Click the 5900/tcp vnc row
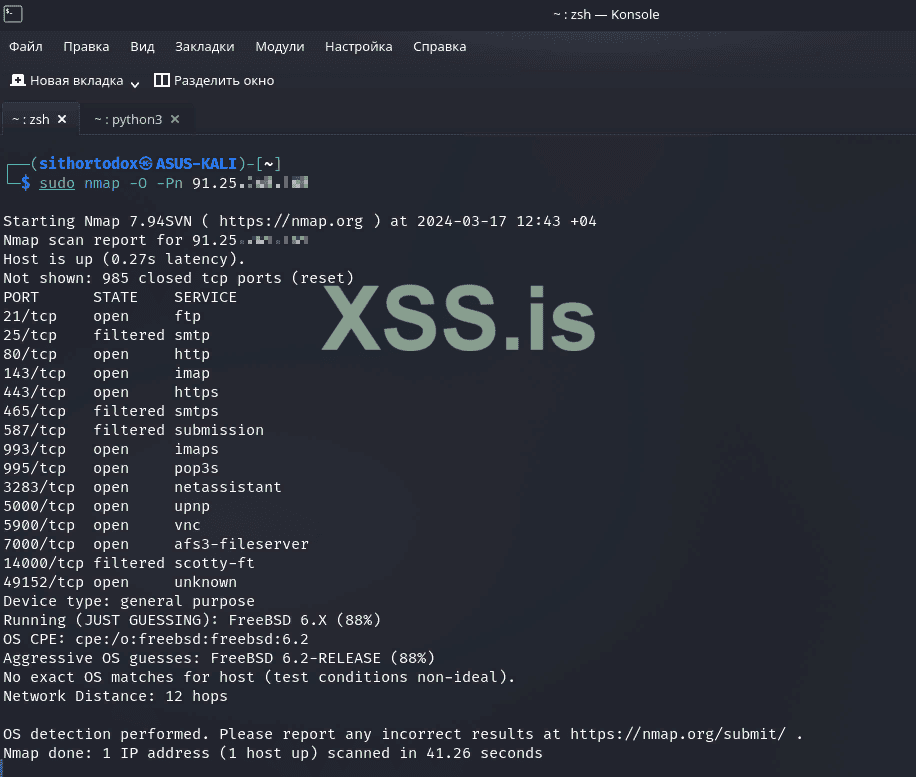The height and width of the screenshot is (777, 916). pyautogui.click(x=102, y=525)
